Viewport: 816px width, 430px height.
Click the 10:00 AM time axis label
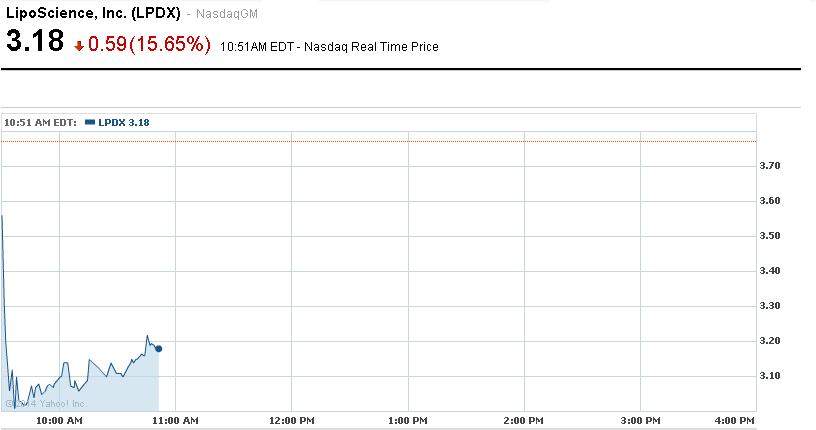(x=60, y=420)
